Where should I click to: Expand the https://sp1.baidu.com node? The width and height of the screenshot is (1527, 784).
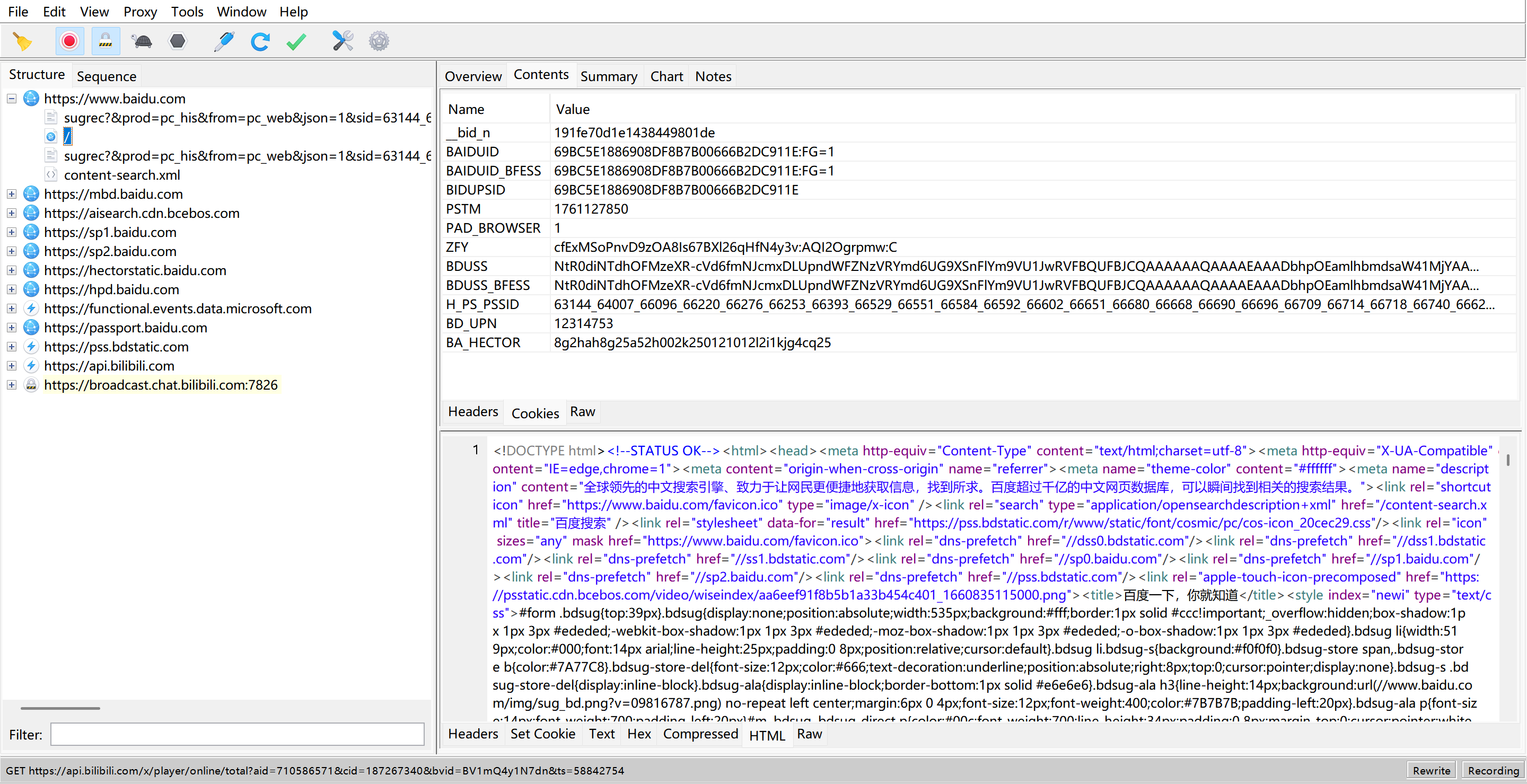11,232
